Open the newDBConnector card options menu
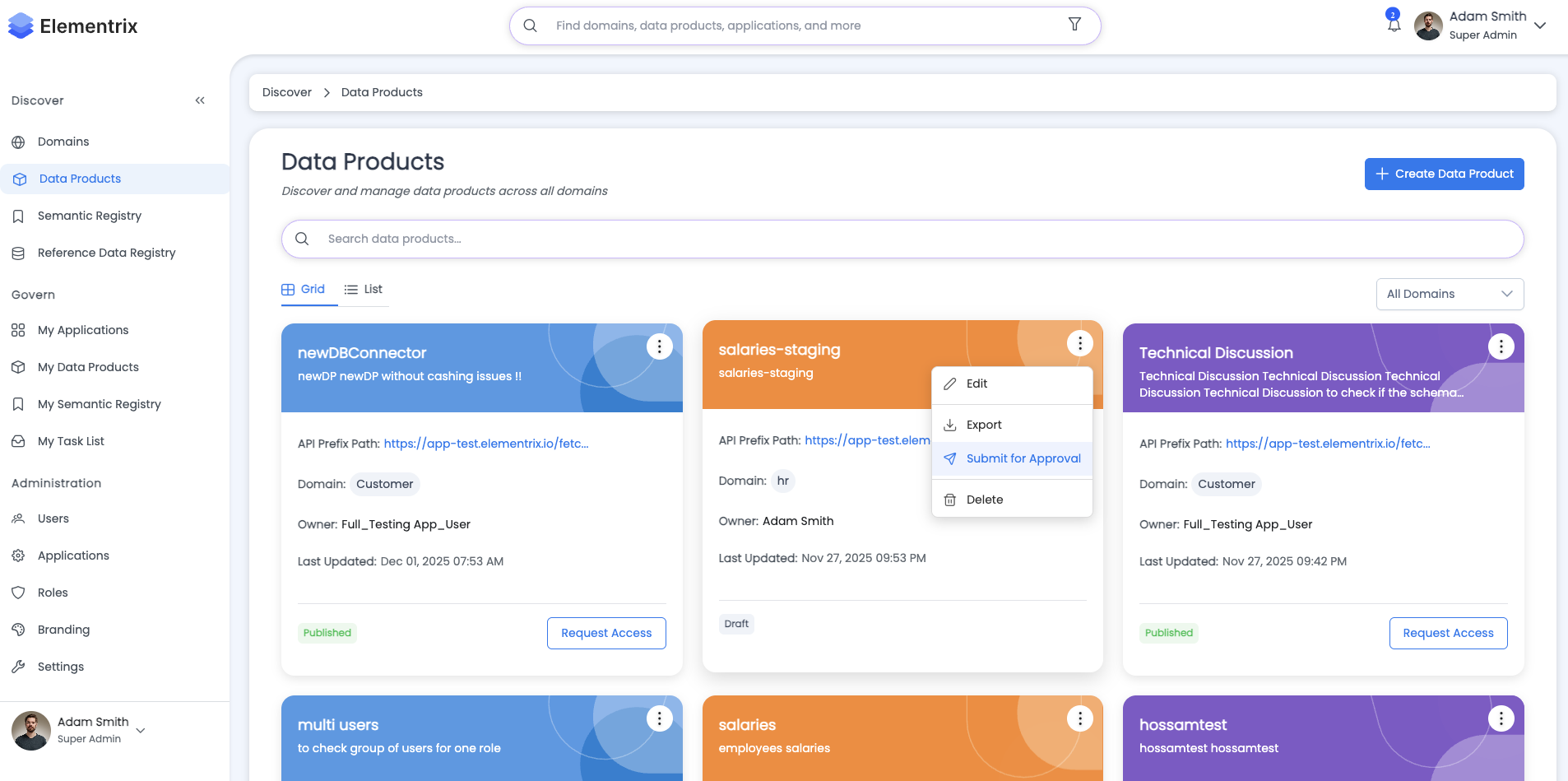 pos(659,346)
